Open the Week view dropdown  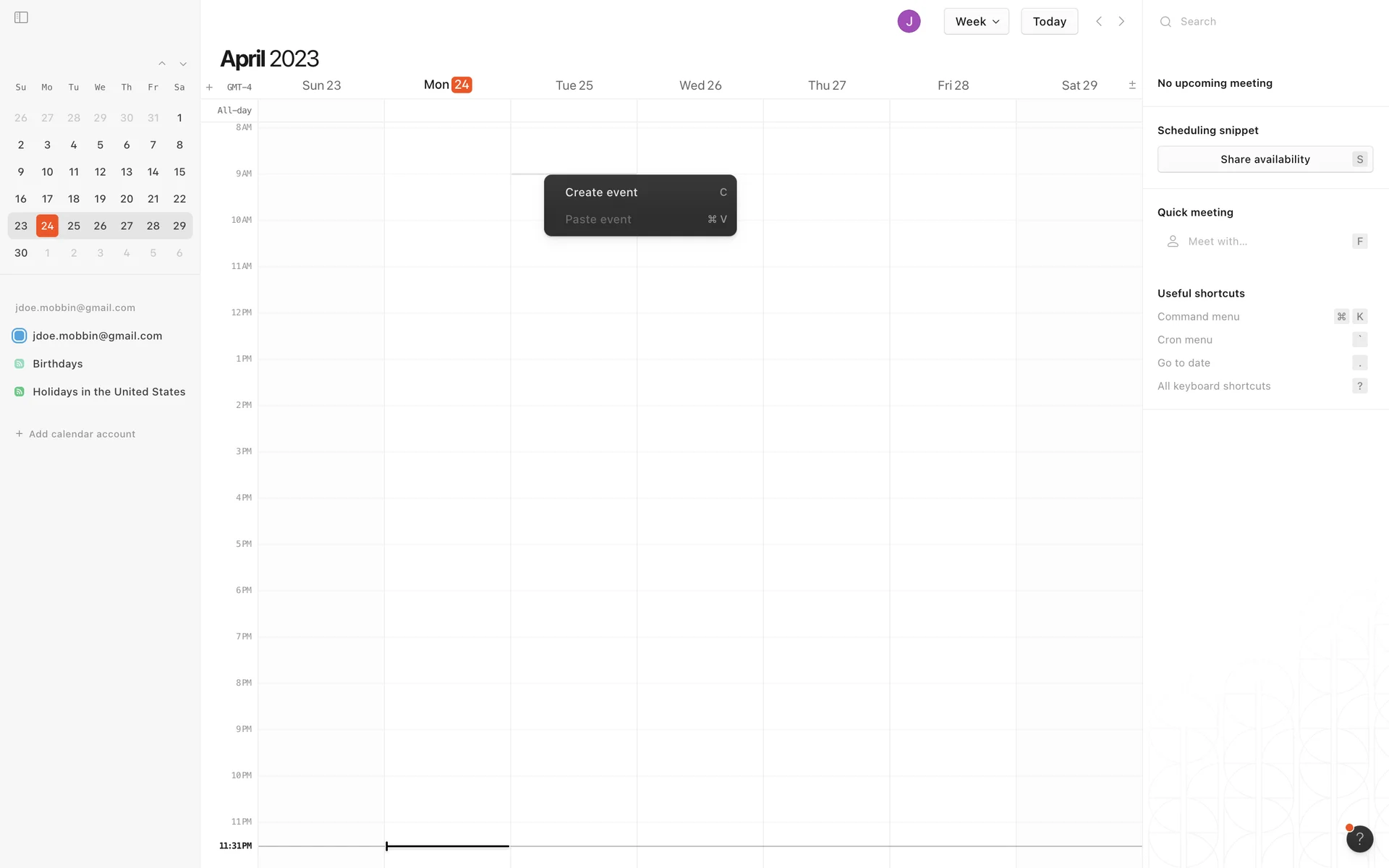(976, 22)
